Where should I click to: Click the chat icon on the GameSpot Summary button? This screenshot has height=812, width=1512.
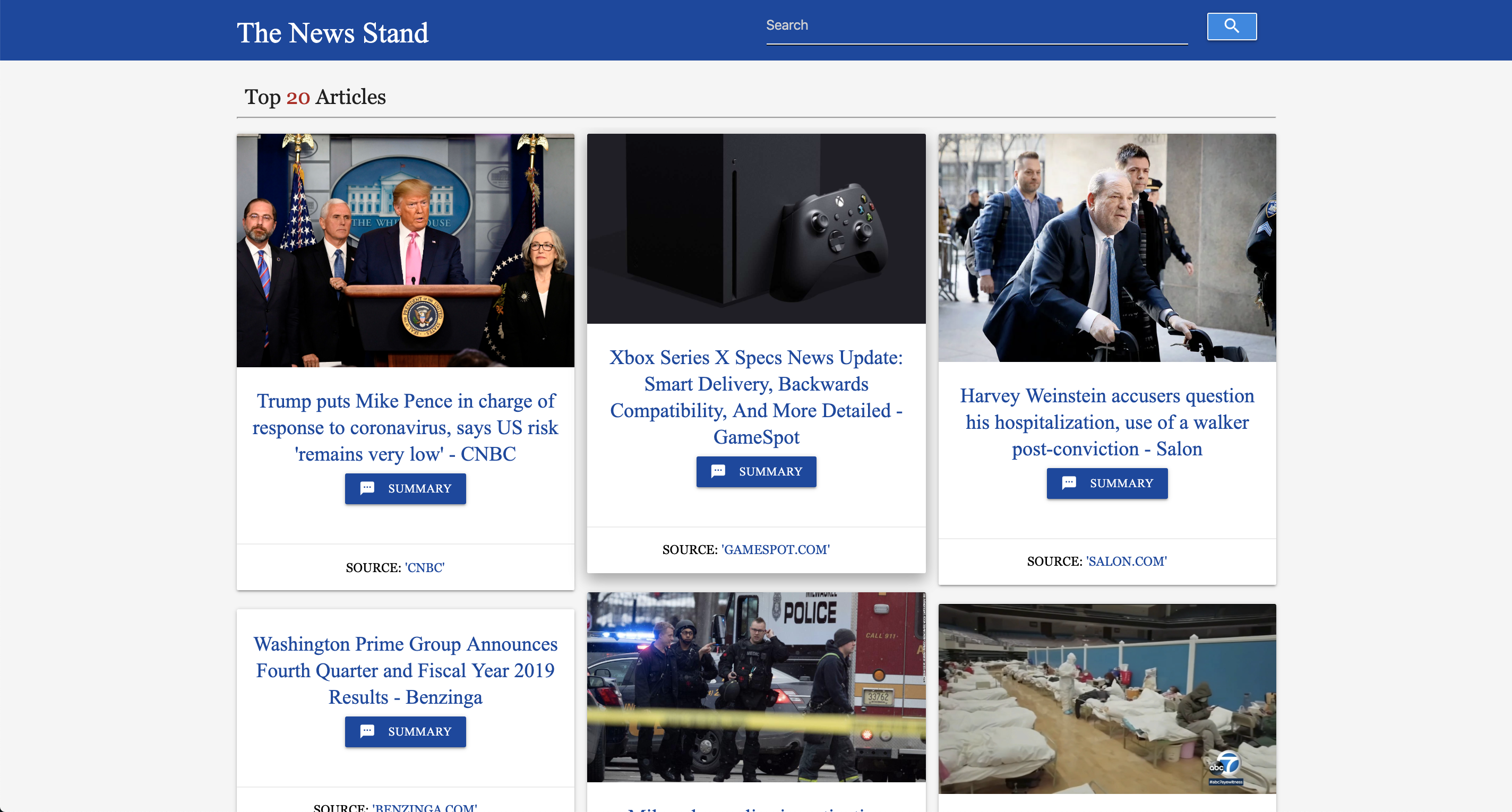tap(718, 471)
